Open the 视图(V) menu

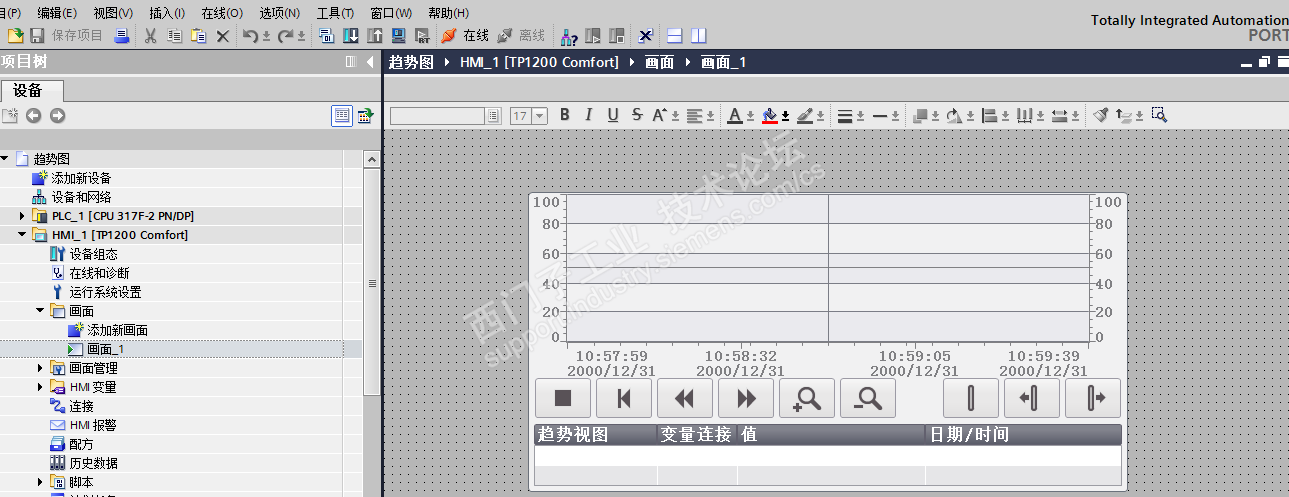point(113,13)
